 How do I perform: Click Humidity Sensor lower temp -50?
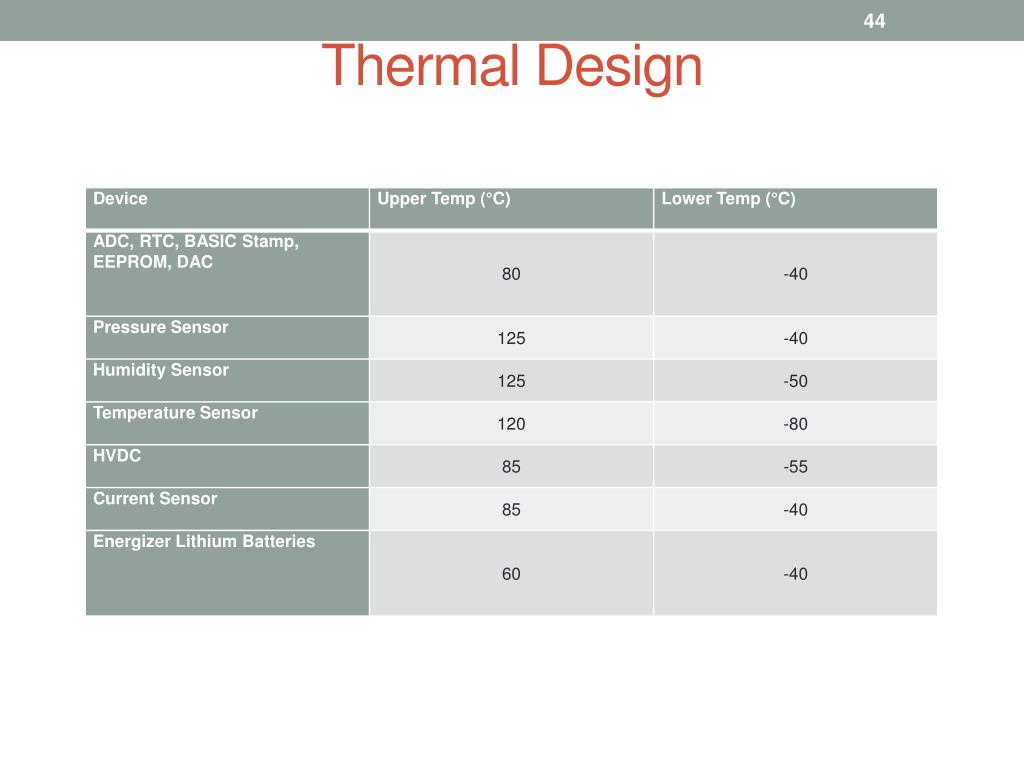(x=795, y=381)
